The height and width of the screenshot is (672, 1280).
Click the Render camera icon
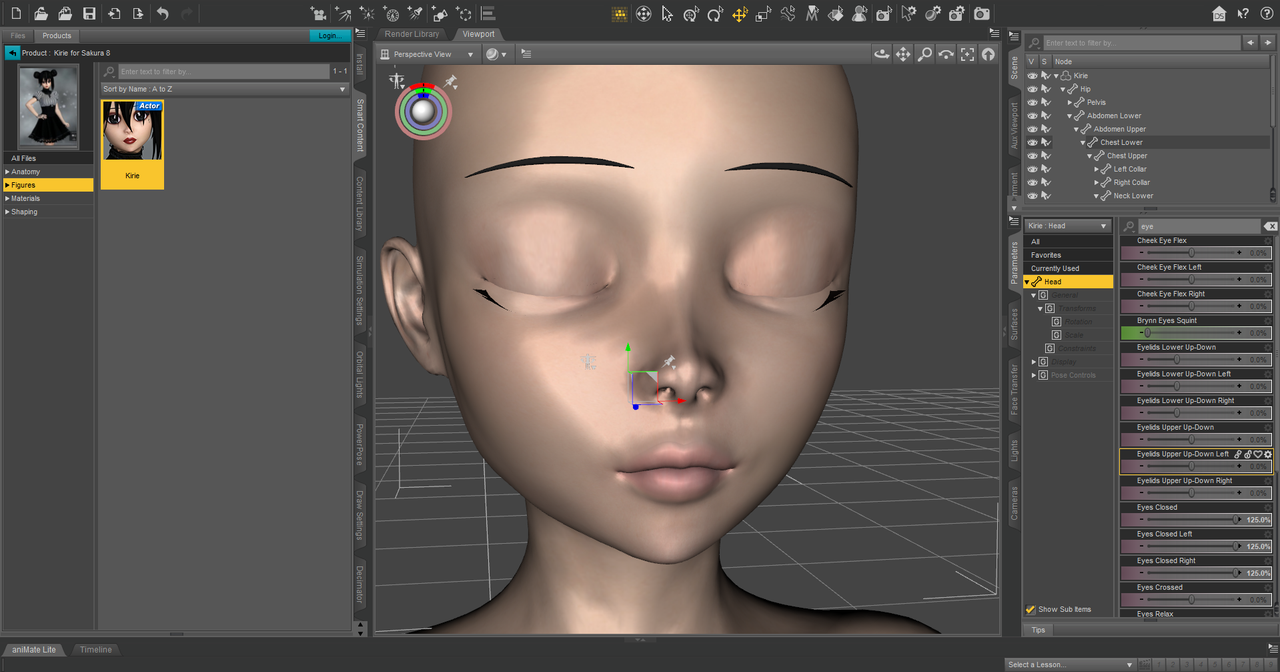pos(982,14)
